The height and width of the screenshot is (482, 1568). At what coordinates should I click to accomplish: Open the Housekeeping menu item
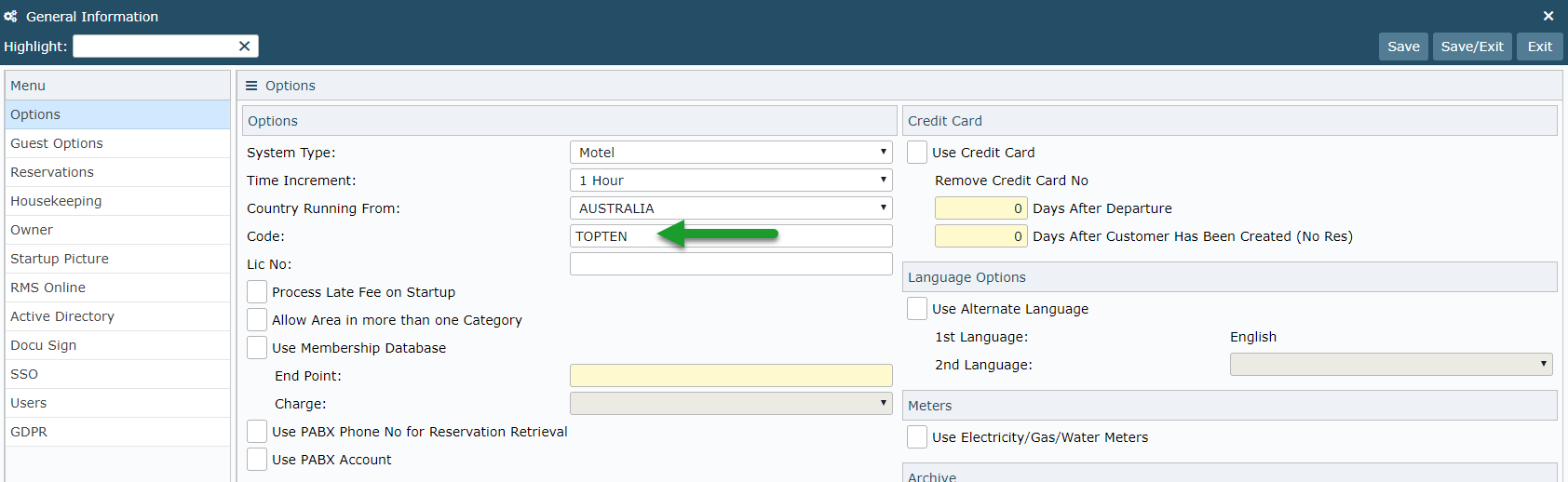click(56, 201)
